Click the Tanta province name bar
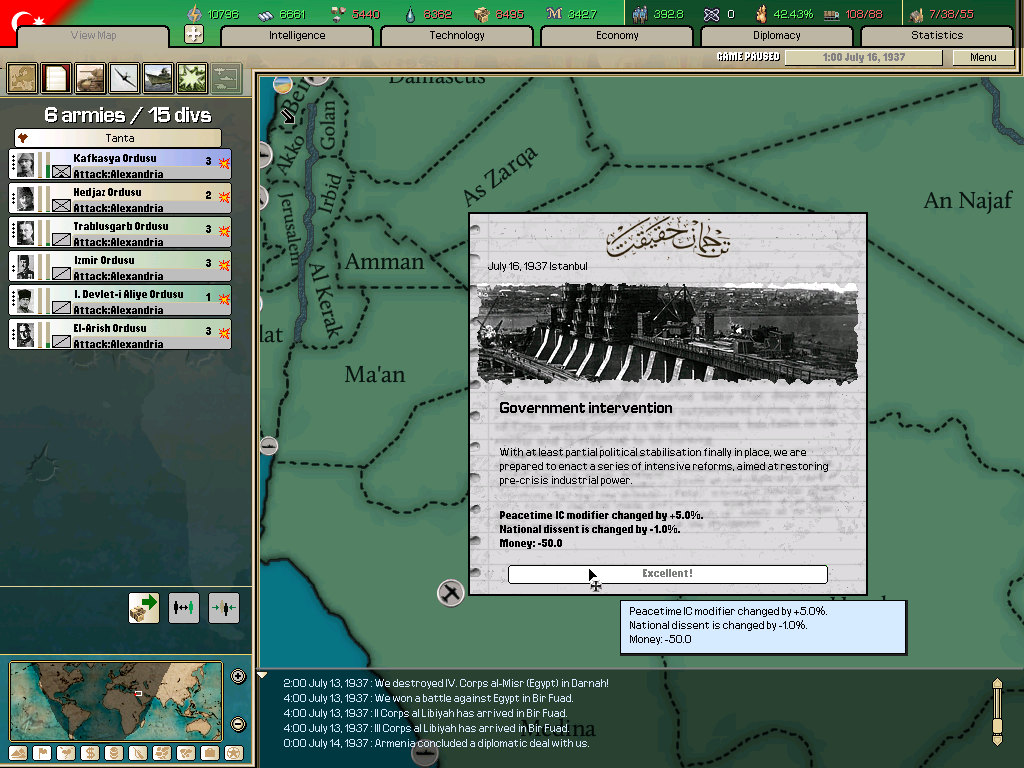Screen dimensions: 1024x768 click(x=119, y=138)
